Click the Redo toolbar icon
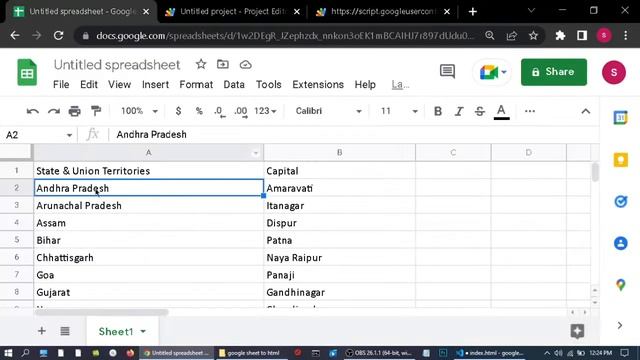Screen dimensions: 640x360 [x=54, y=111]
